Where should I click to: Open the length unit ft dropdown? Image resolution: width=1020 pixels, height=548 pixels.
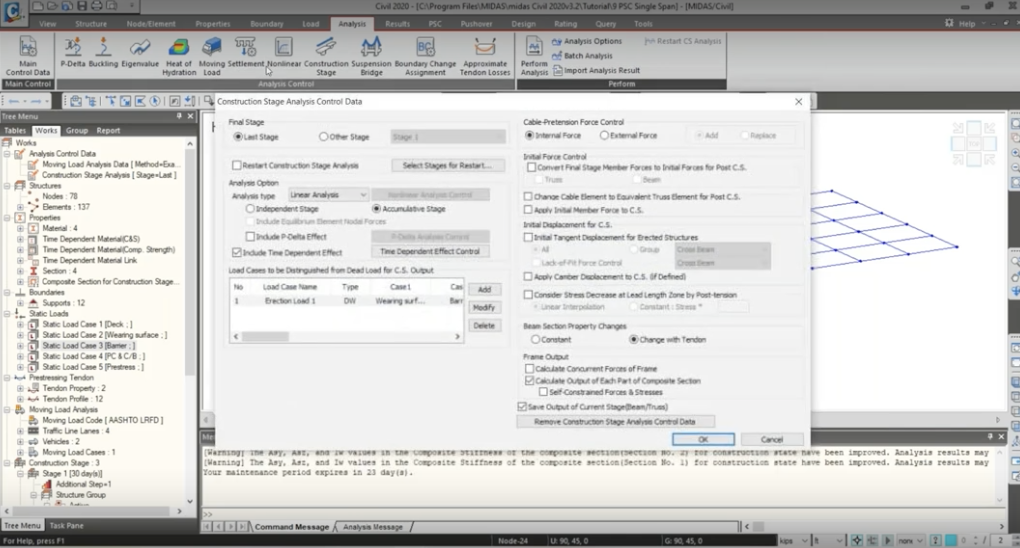click(828, 541)
